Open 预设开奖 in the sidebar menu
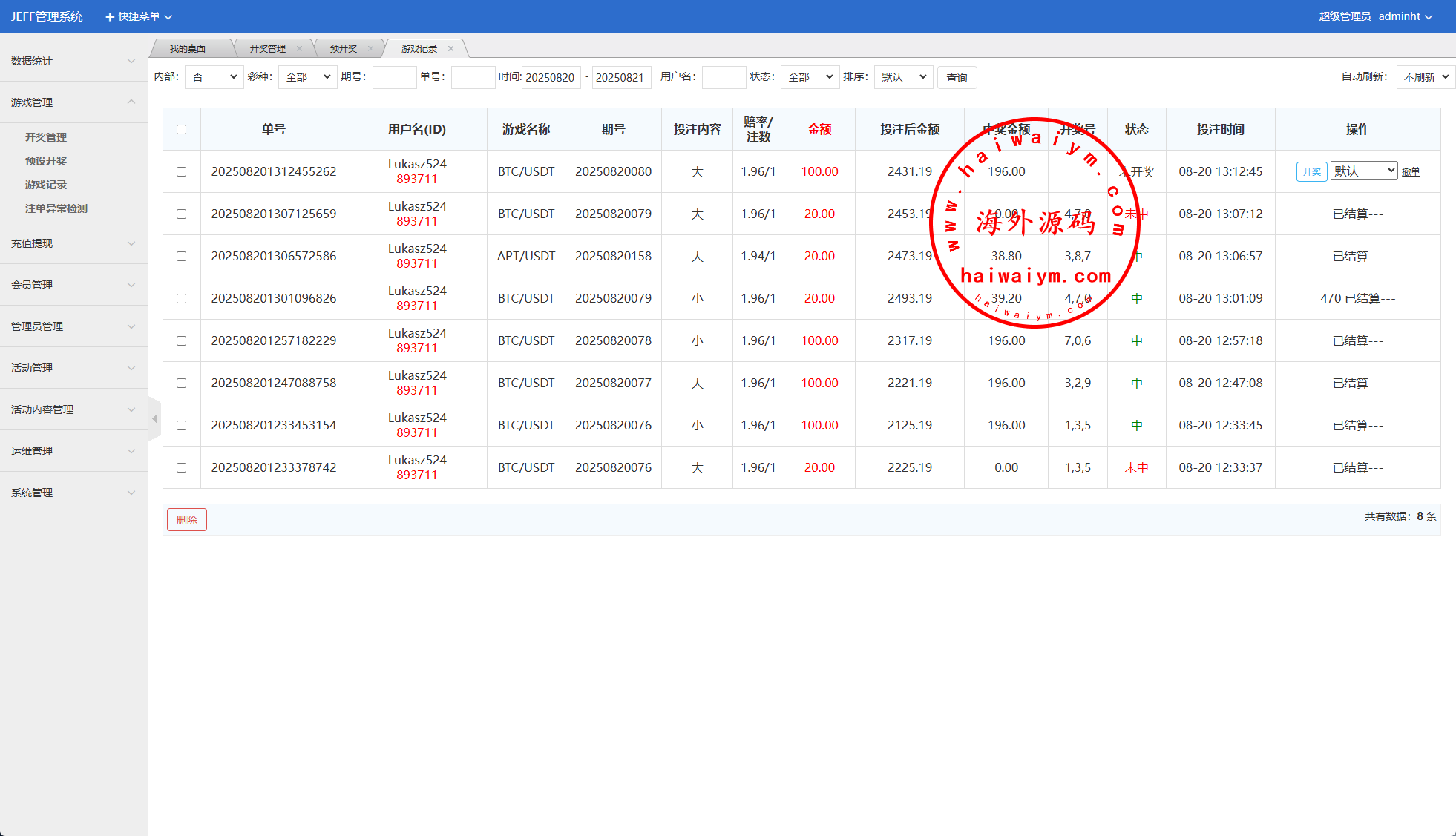Screen dimensions: 1456x836 point(46,161)
